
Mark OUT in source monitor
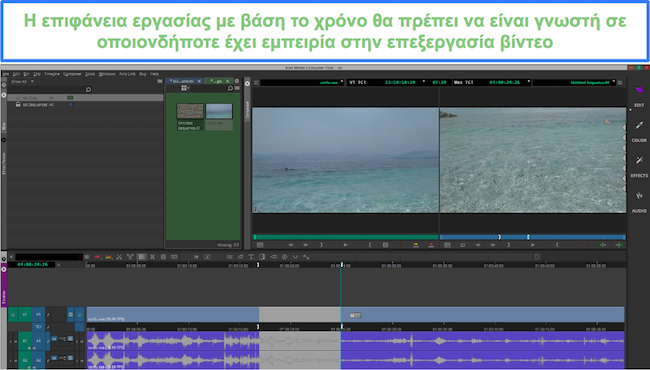click(x=321, y=245)
